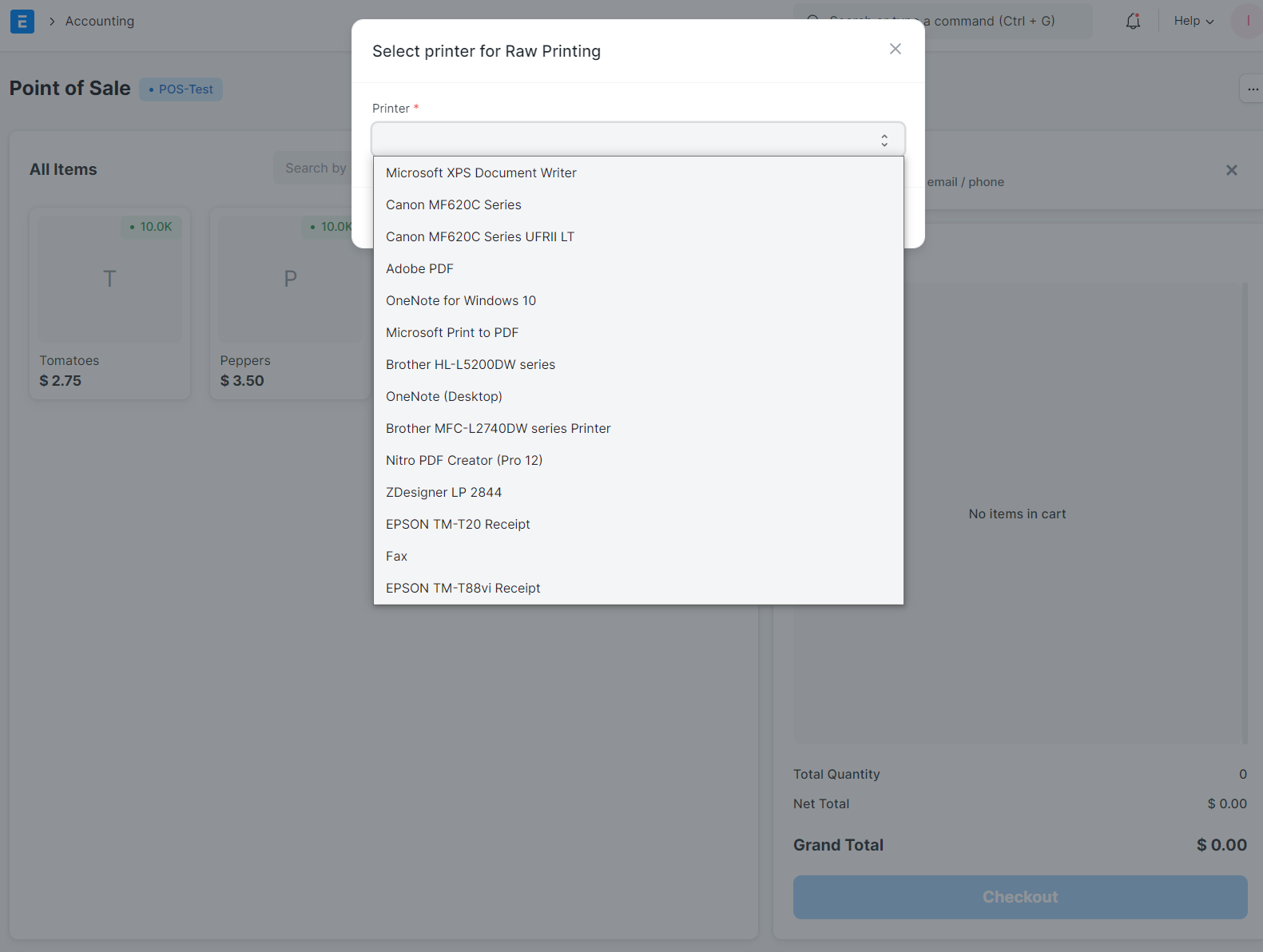This screenshot has height=952, width=1263.
Task: Choose OneNote for Windows 10
Action: click(x=638, y=300)
